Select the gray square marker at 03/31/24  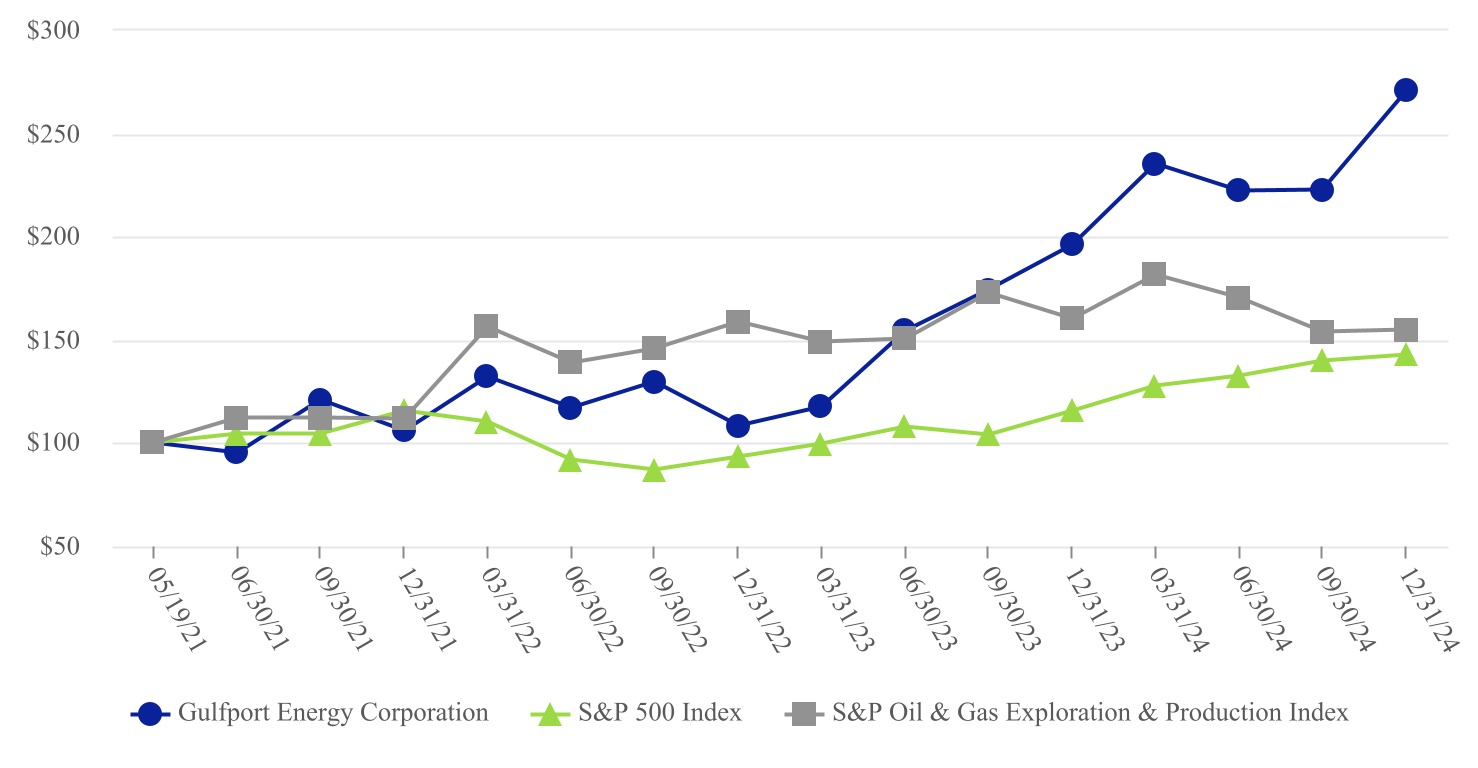pos(1154,274)
